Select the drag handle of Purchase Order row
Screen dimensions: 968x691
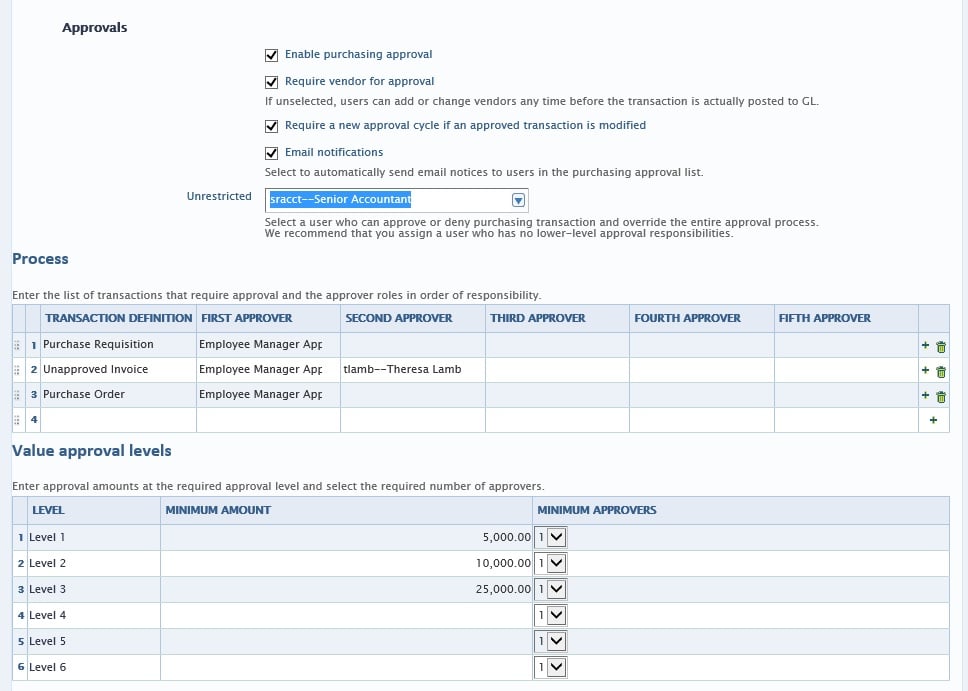[17, 395]
